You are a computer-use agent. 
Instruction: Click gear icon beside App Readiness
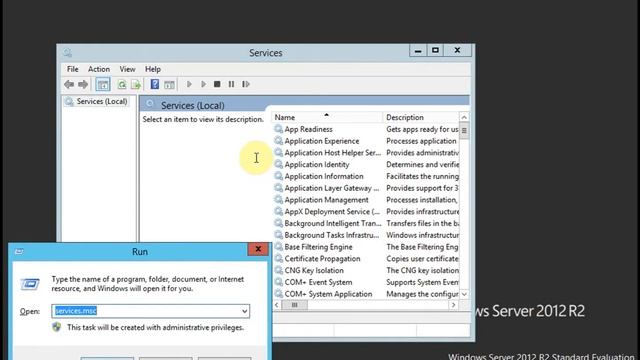(x=278, y=129)
